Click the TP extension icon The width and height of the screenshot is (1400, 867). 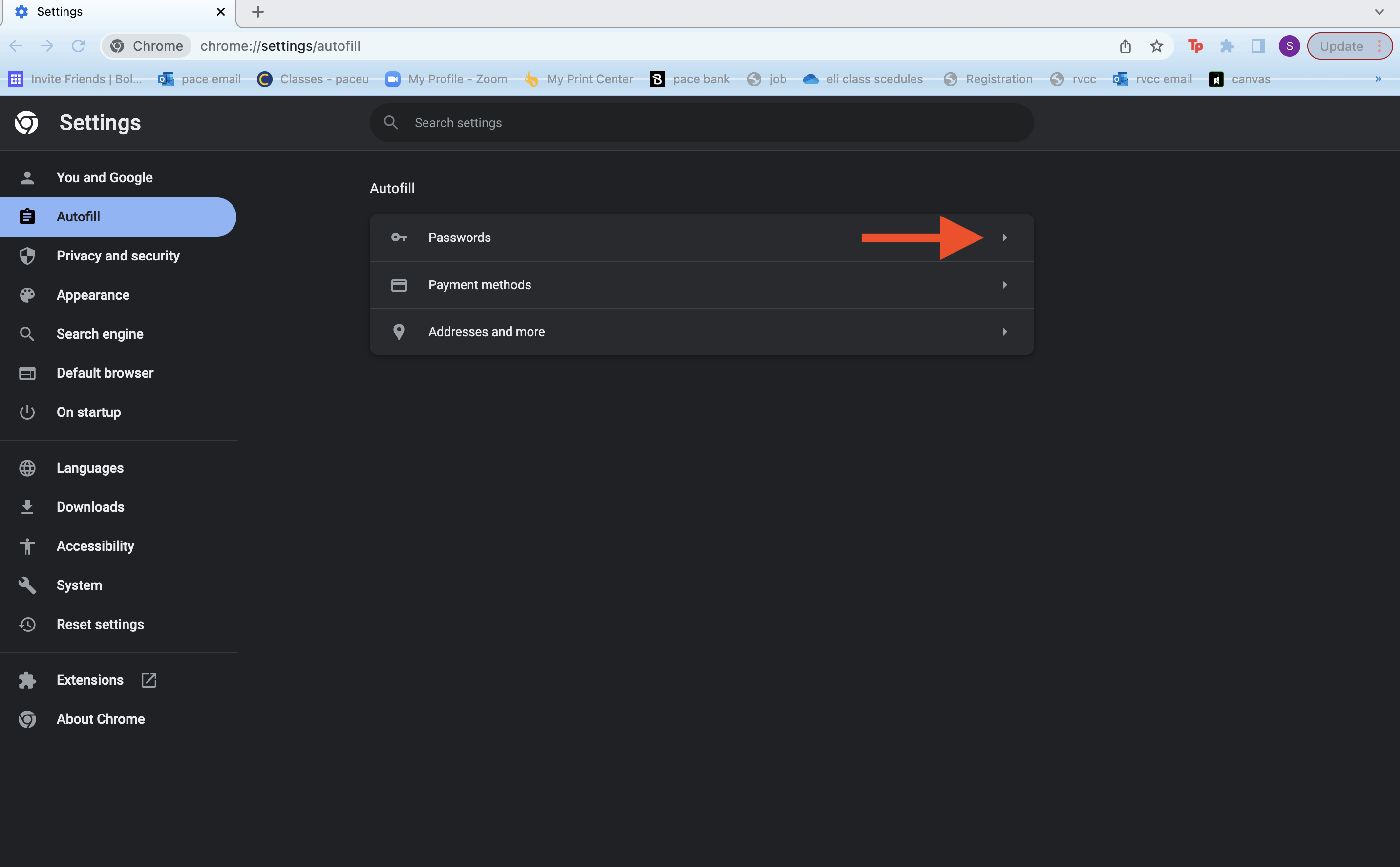[x=1195, y=46]
